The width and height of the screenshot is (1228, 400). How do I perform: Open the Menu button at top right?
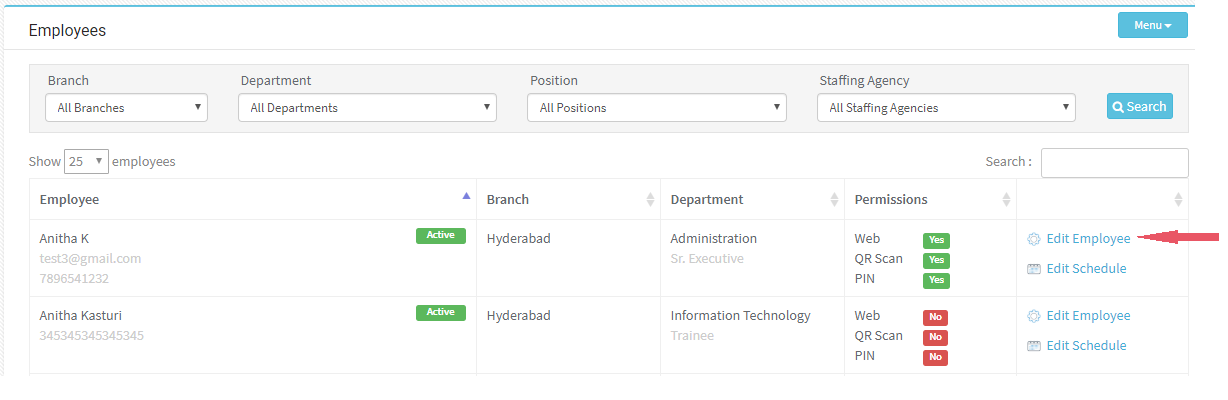1152,25
